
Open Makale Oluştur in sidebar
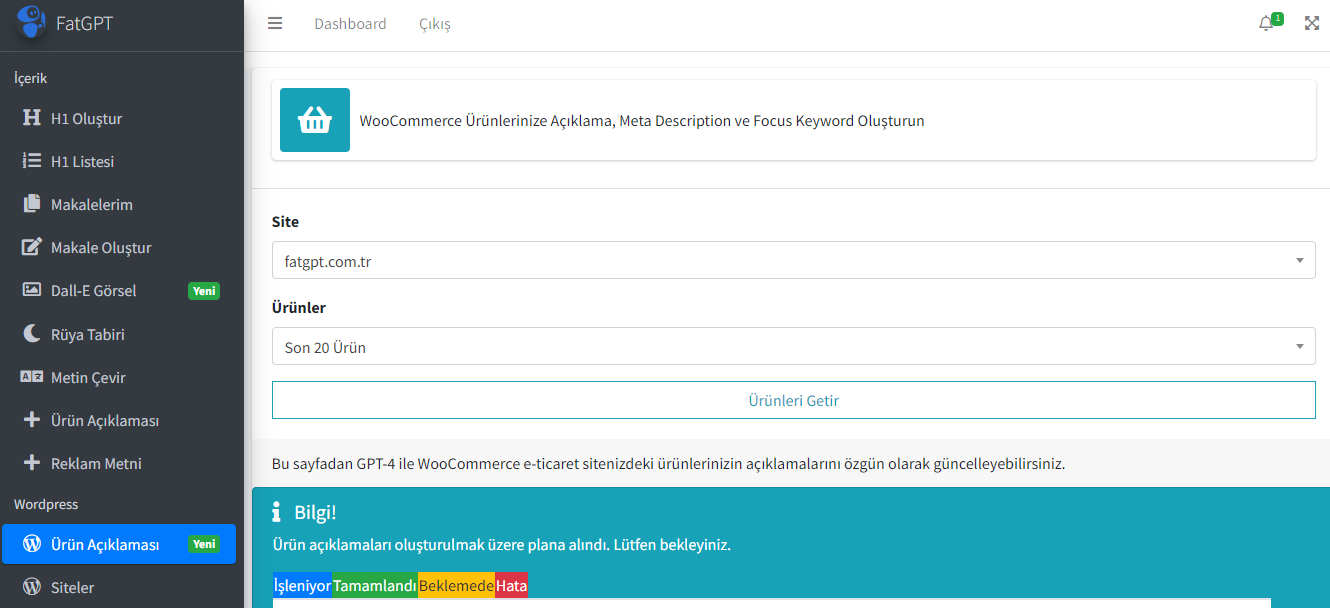click(x=119, y=248)
